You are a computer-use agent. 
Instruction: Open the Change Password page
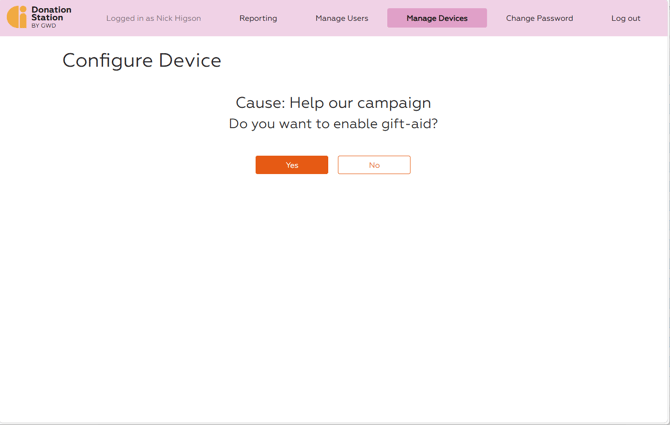tap(539, 18)
